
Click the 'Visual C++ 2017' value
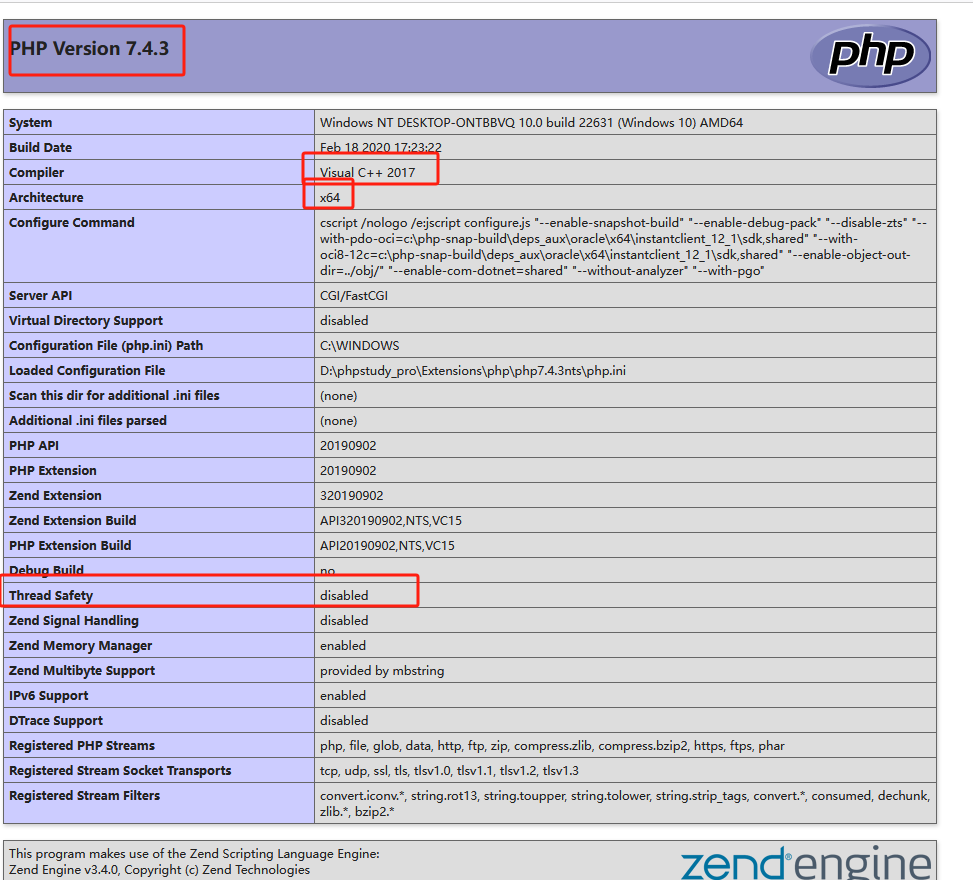(367, 173)
